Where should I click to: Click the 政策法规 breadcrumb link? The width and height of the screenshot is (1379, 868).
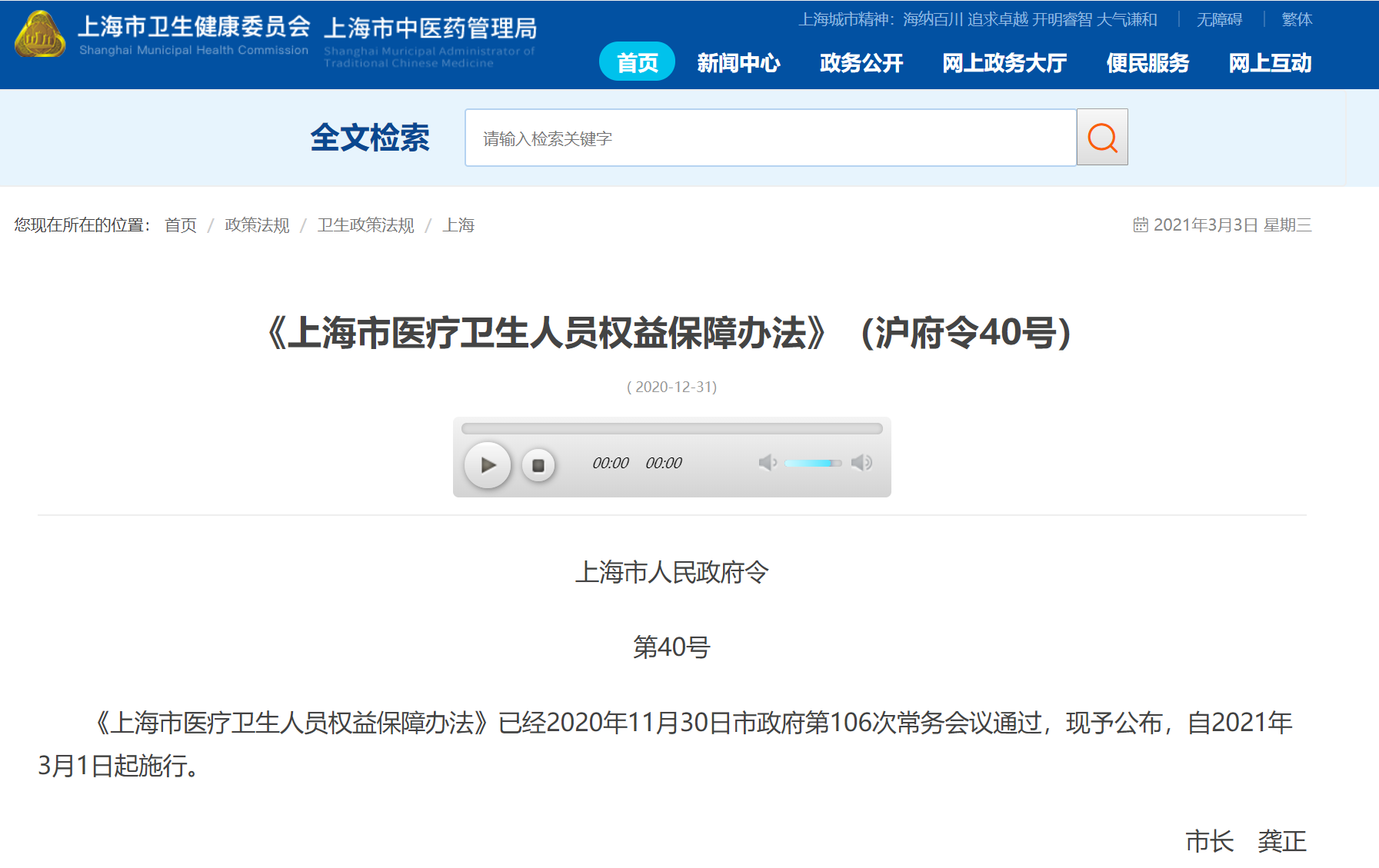coord(257,224)
